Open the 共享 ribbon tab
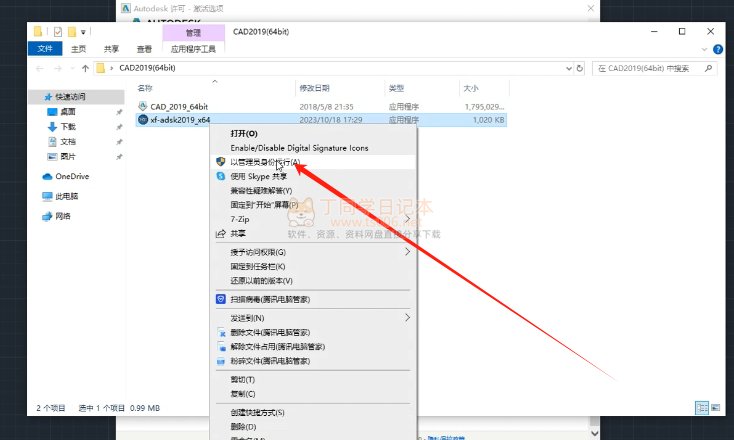 click(111, 49)
